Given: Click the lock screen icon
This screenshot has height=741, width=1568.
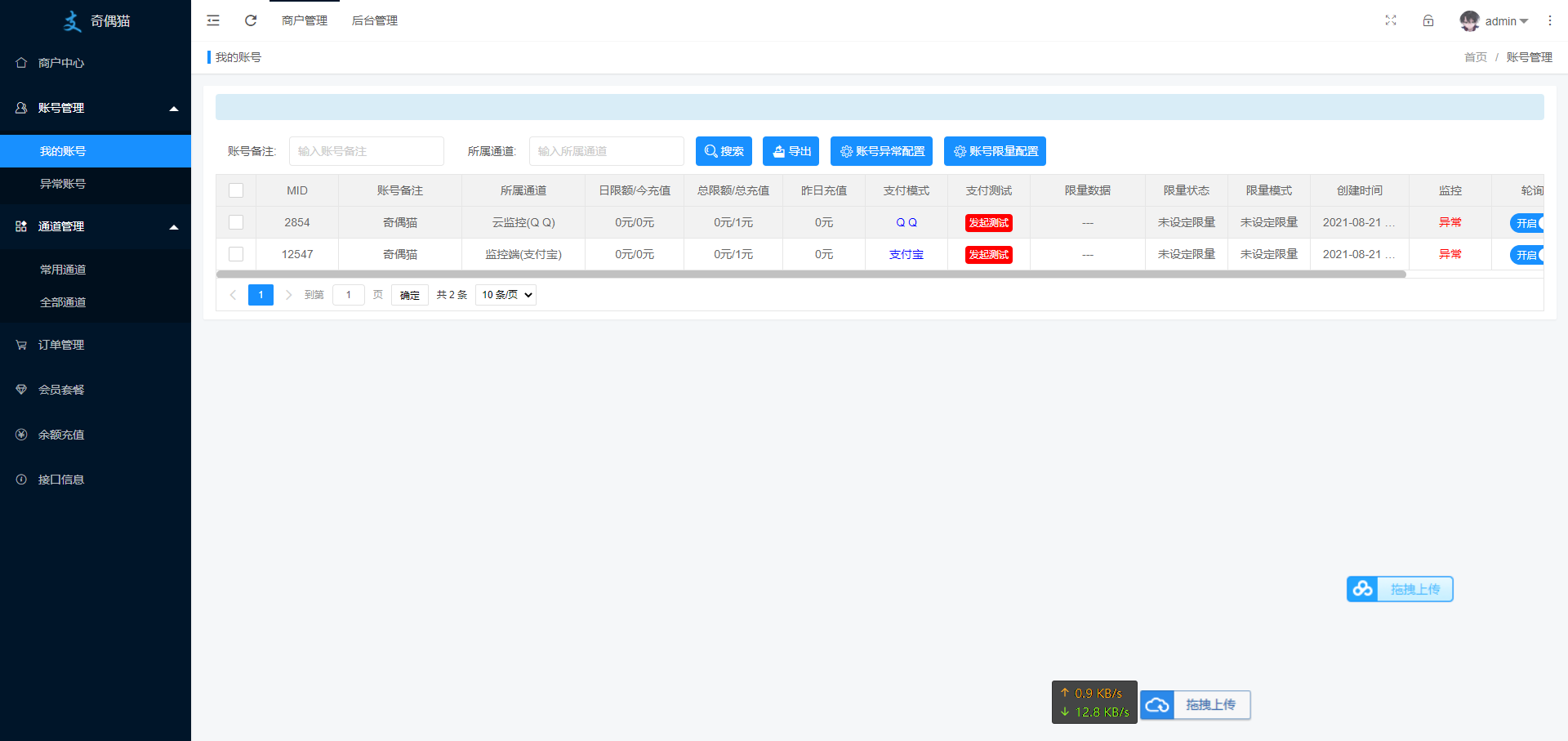Looking at the screenshot, I should (1428, 20).
